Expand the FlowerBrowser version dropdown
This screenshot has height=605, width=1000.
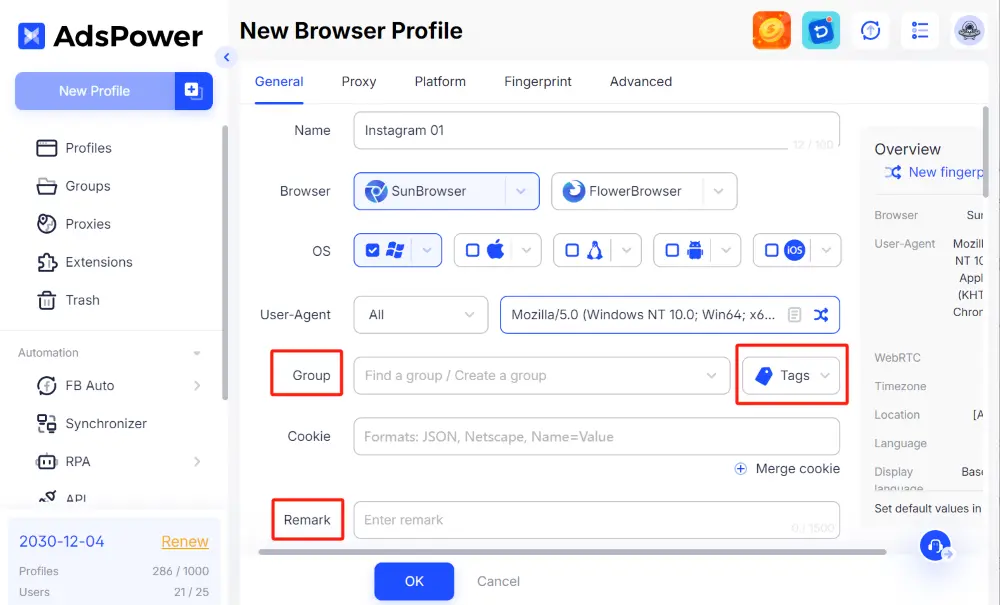pos(719,191)
